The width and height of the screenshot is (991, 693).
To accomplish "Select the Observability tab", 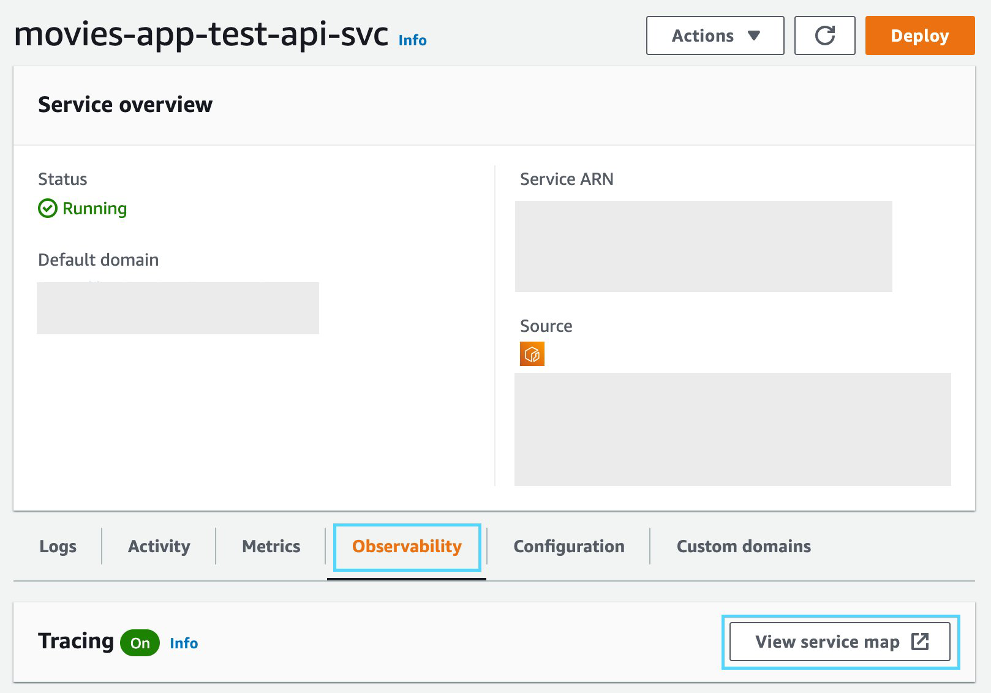I will 407,546.
